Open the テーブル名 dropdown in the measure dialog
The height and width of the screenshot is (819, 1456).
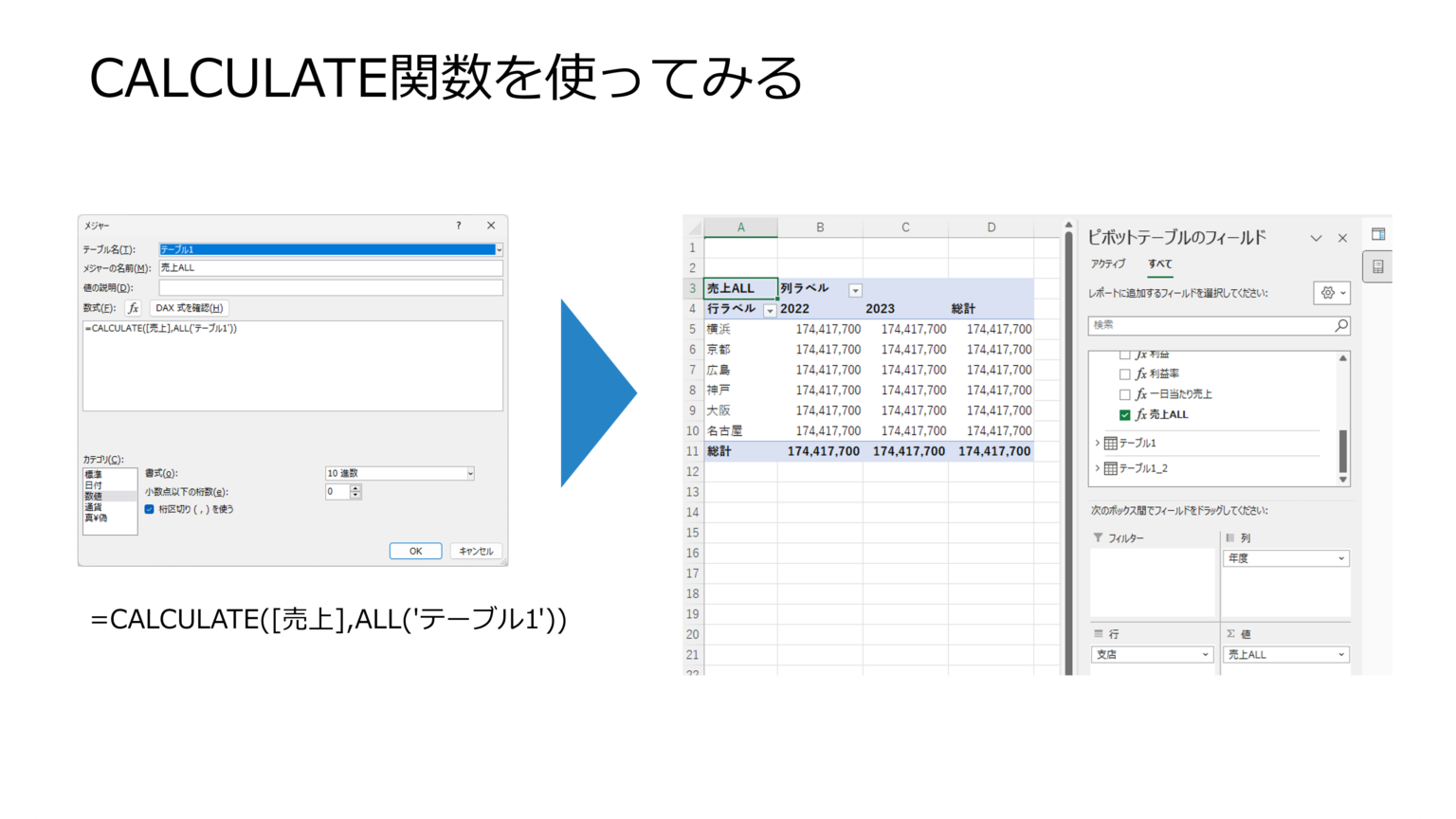click(x=500, y=247)
